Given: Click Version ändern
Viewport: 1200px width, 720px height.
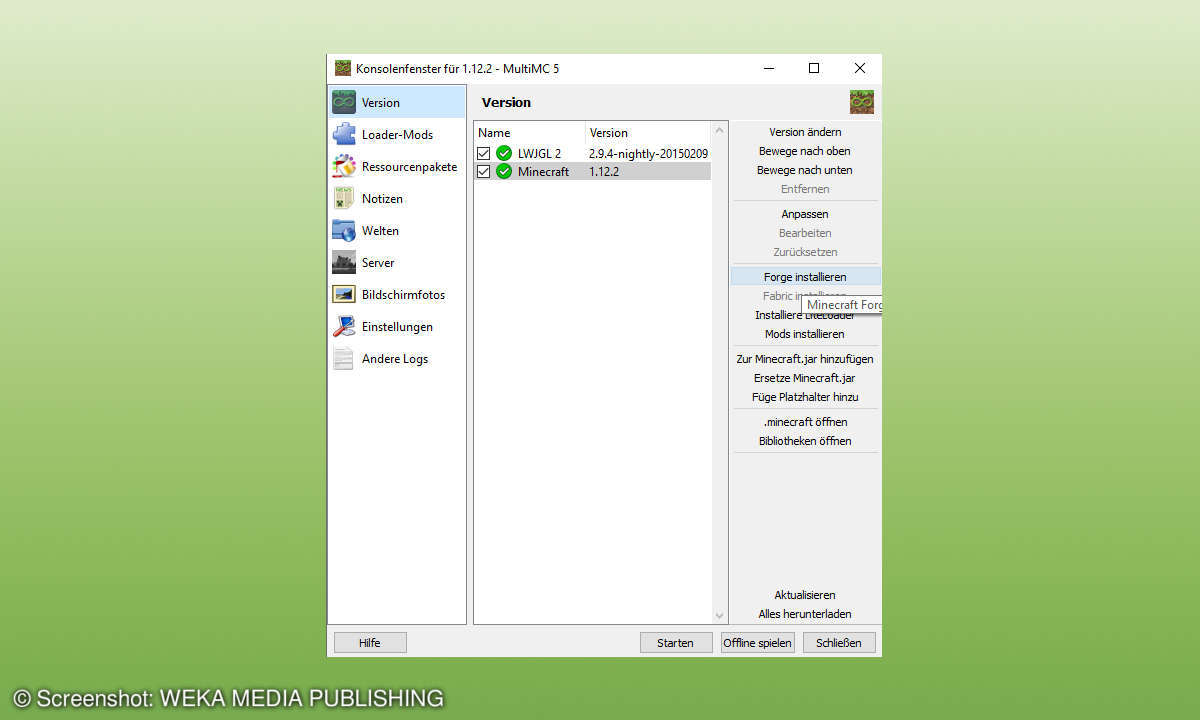Looking at the screenshot, I should (x=805, y=132).
